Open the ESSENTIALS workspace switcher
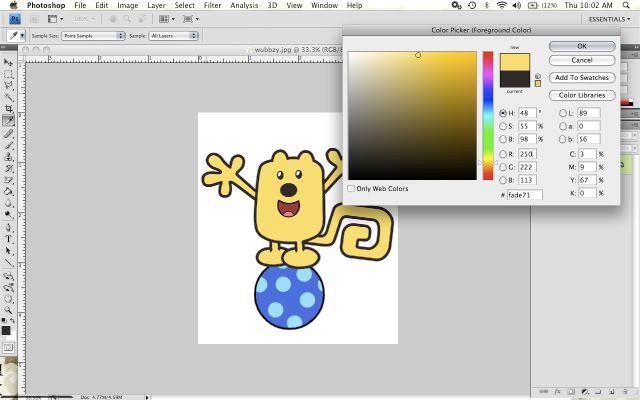Viewport: 640px width, 400px height. [609, 19]
